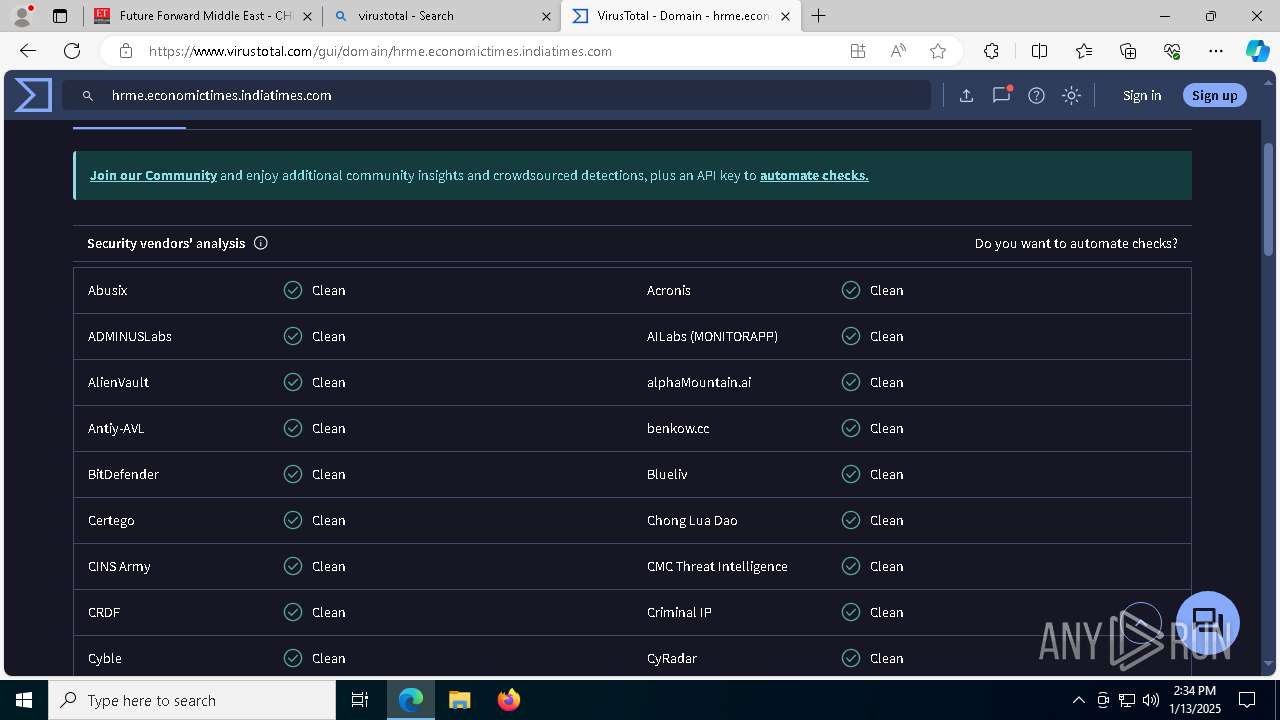
Task: Follow the automate checks link in banner
Action: pyautogui.click(x=814, y=175)
